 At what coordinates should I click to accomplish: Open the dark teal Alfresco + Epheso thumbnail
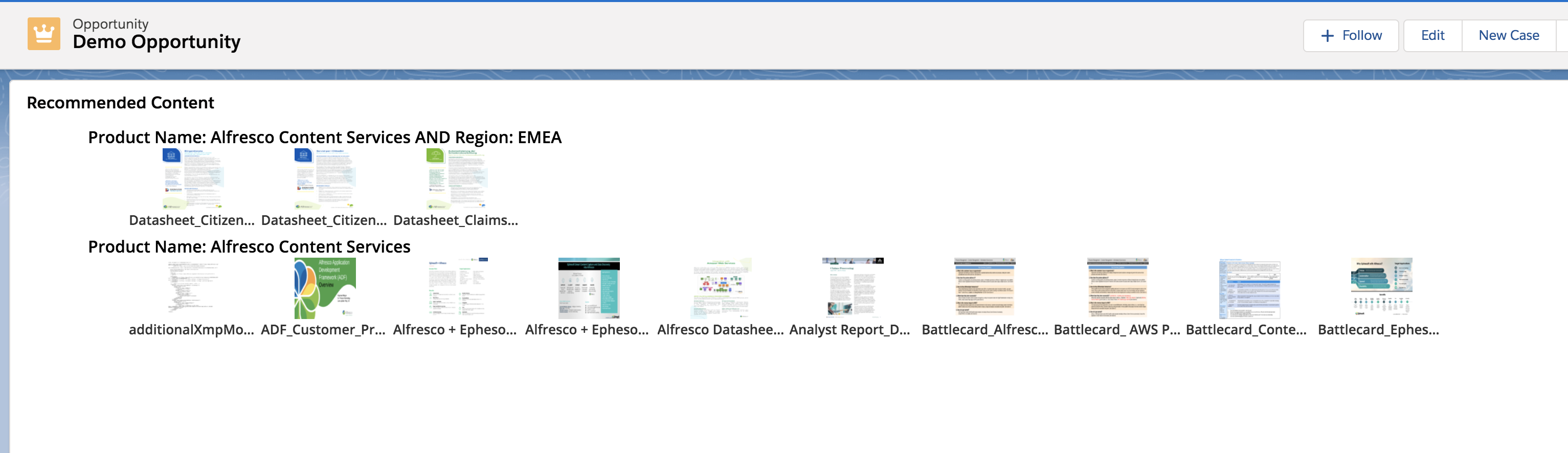[589, 287]
